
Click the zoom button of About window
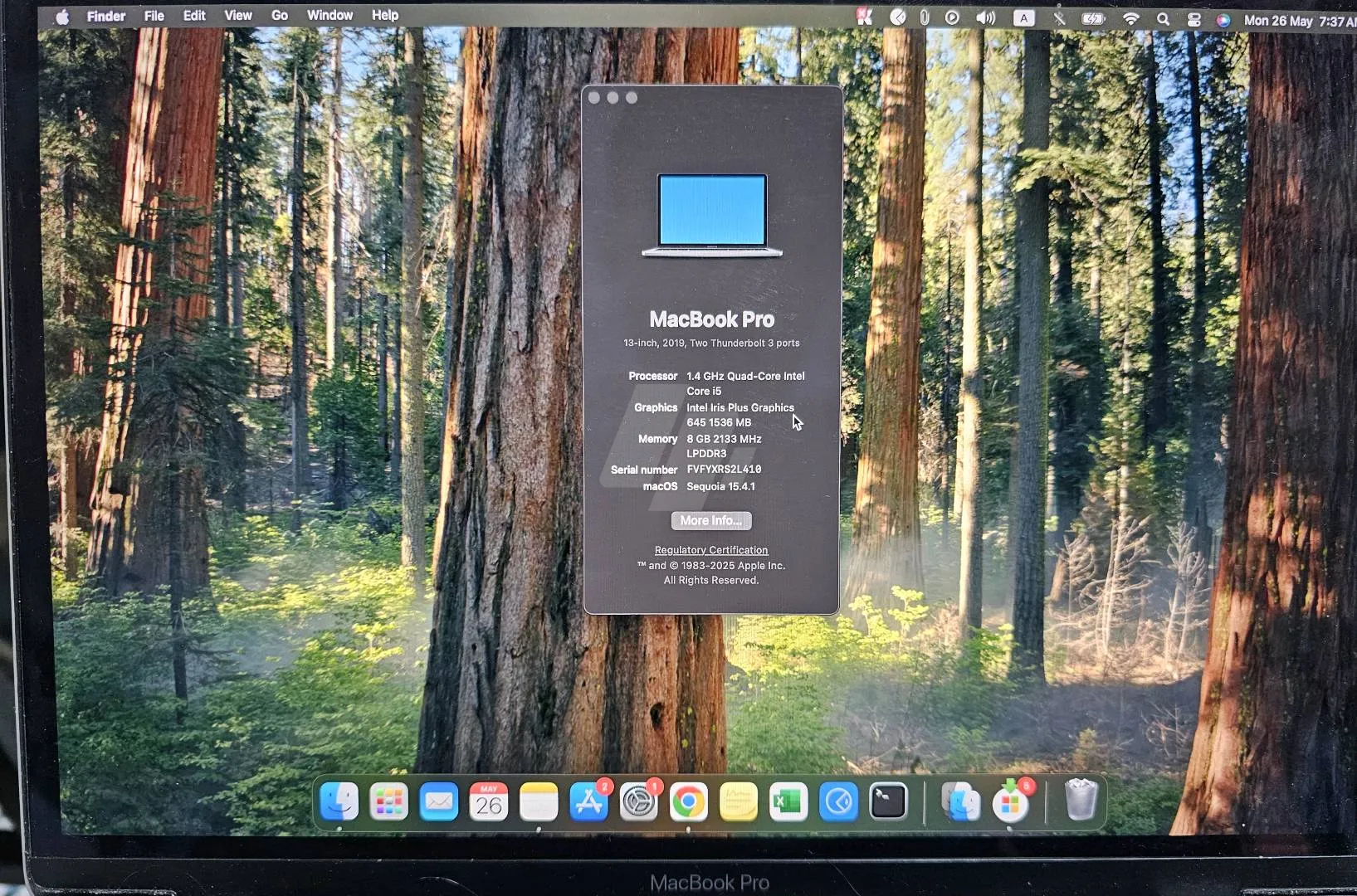632,98
